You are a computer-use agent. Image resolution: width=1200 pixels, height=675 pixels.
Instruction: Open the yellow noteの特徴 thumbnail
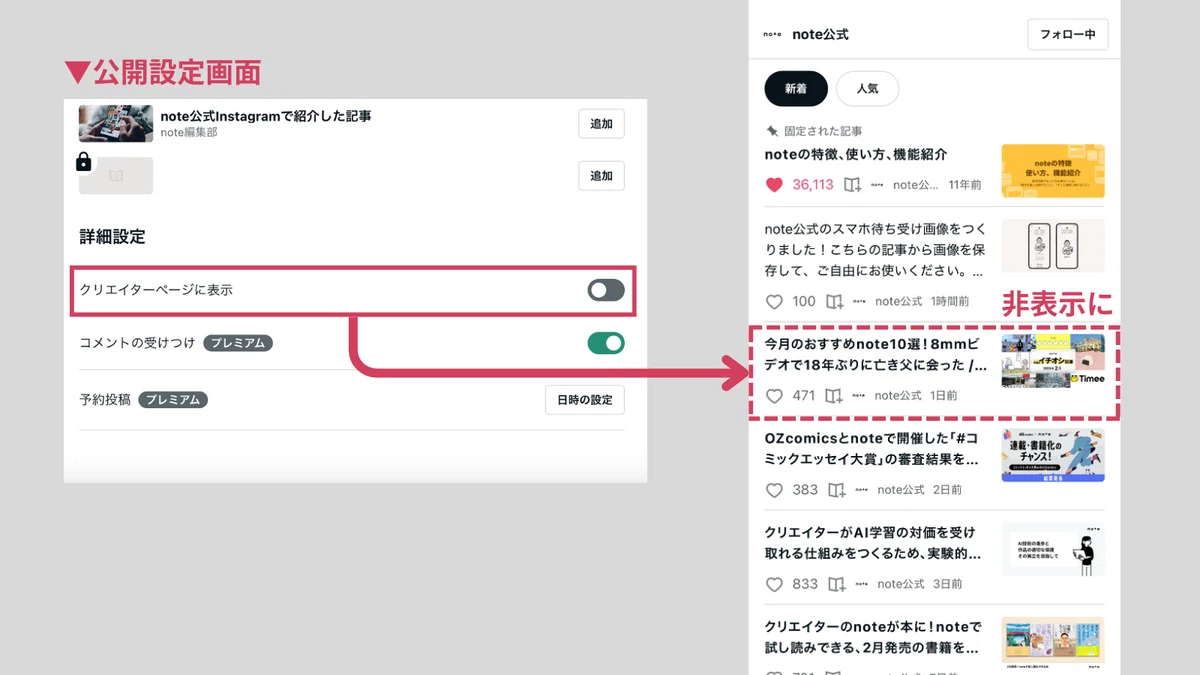1053,171
